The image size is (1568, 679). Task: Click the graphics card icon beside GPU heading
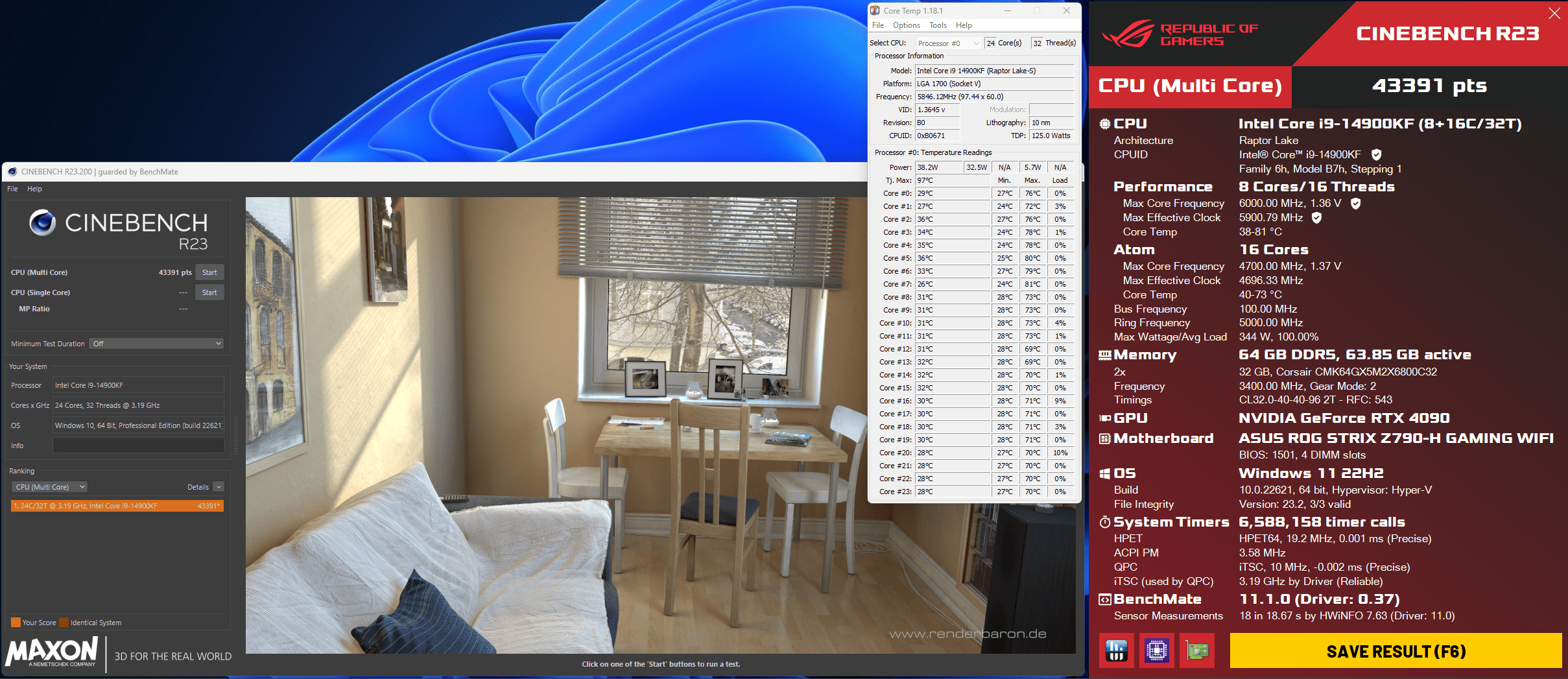click(x=1105, y=418)
